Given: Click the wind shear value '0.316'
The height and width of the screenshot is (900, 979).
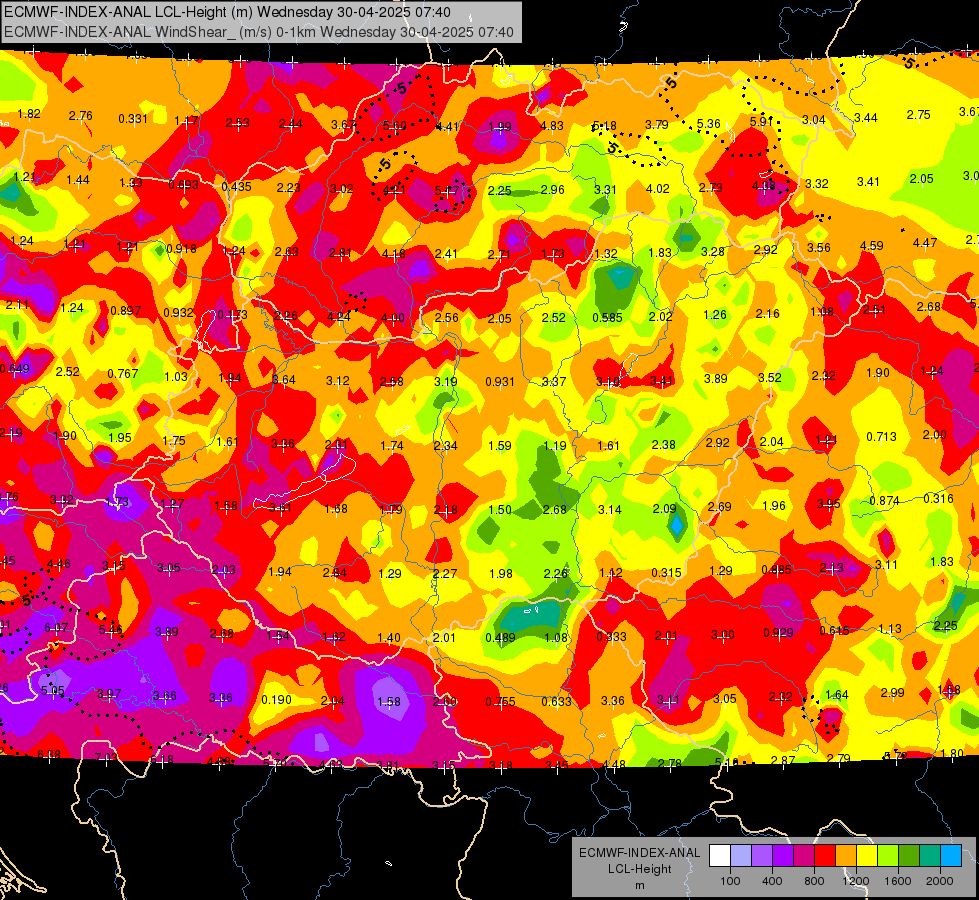Looking at the screenshot, I should coord(939,498).
